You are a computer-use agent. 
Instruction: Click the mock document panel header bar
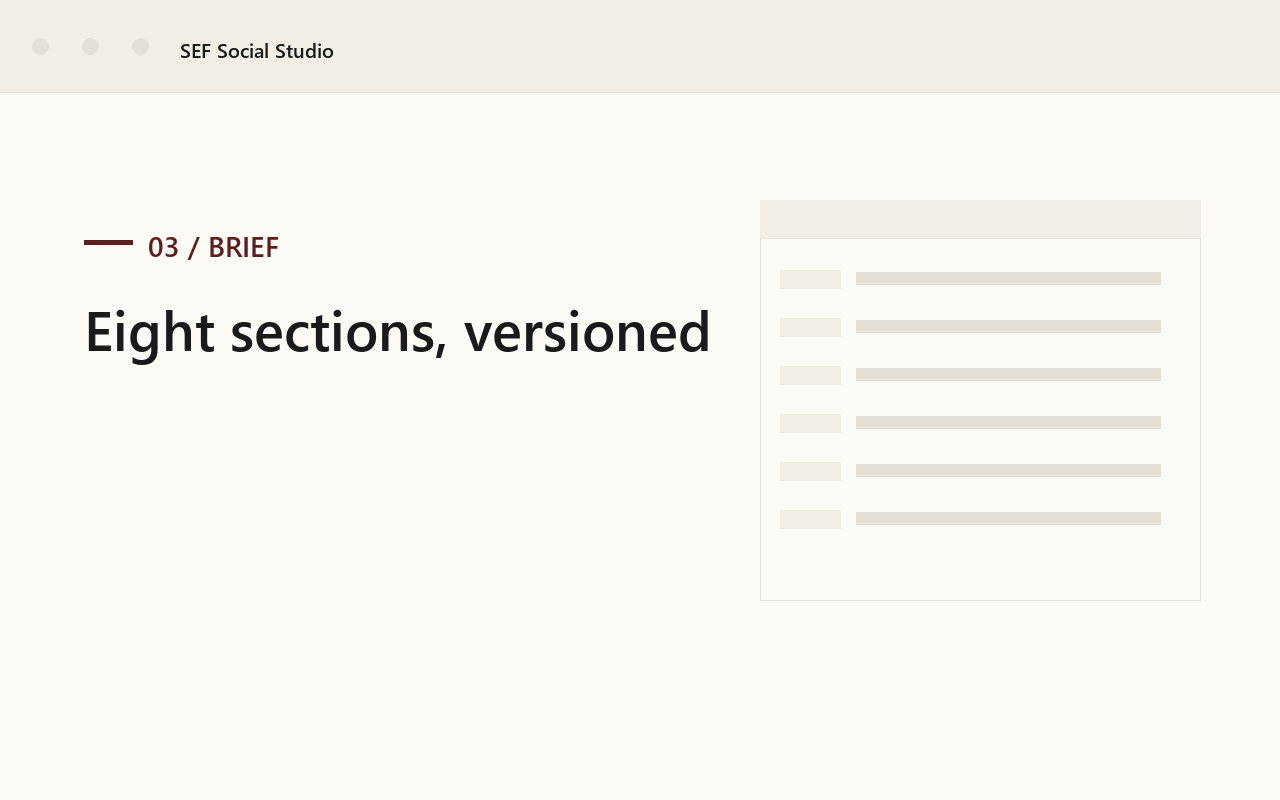pyautogui.click(x=980, y=219)
